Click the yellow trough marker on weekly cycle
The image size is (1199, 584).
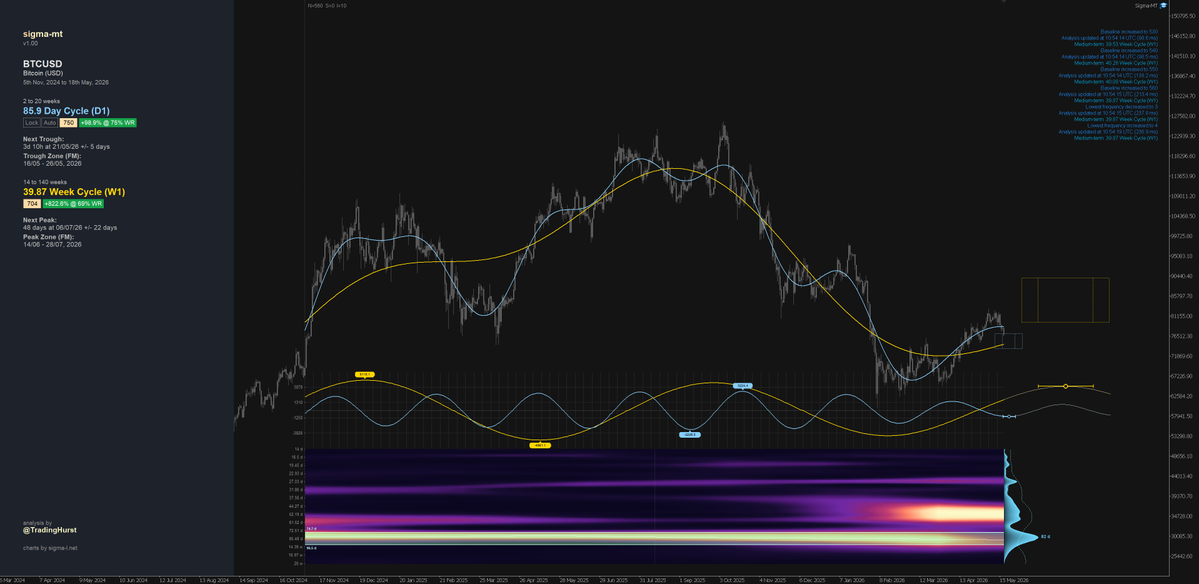pyautogui.click(x=540, y=445)
